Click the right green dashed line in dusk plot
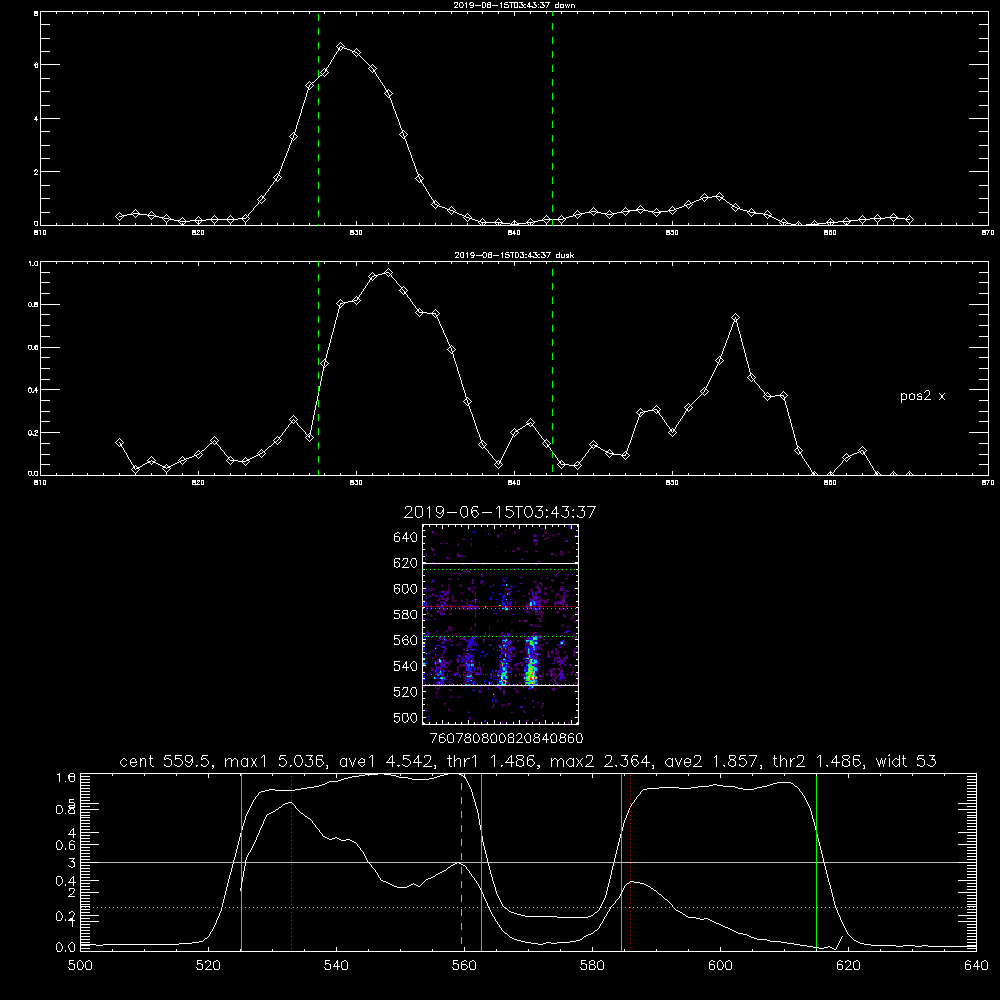 point(552,369)
